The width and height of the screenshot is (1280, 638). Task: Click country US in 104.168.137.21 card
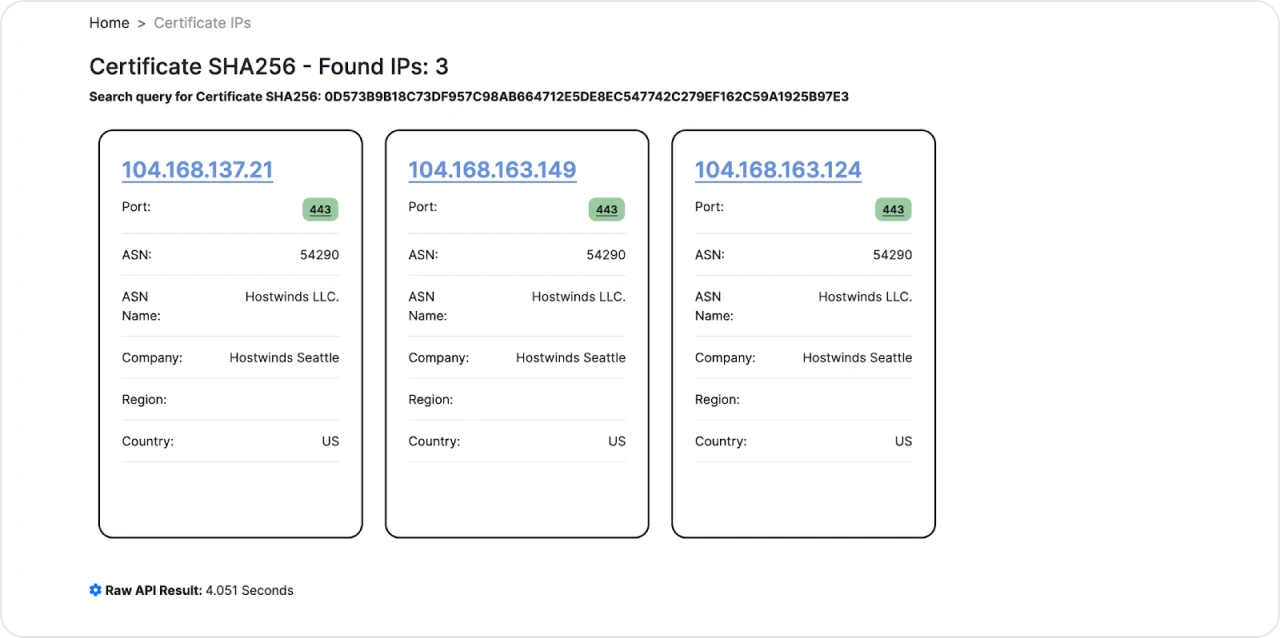pyautogui.click(x=330, y=441)
